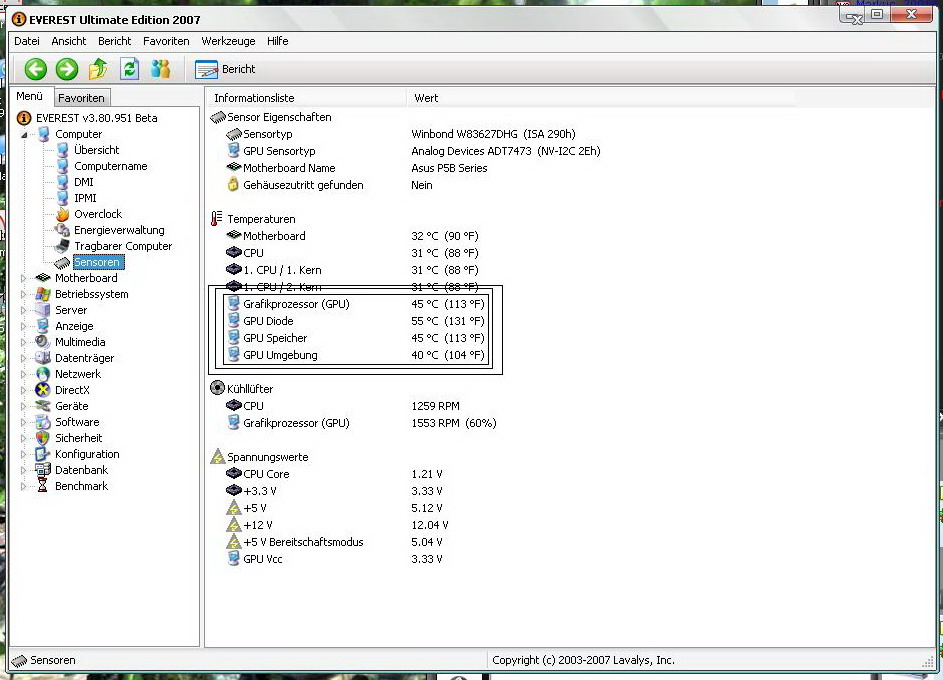Click the Up level arrow icon
943x680 pixels.
click(98, 69)
